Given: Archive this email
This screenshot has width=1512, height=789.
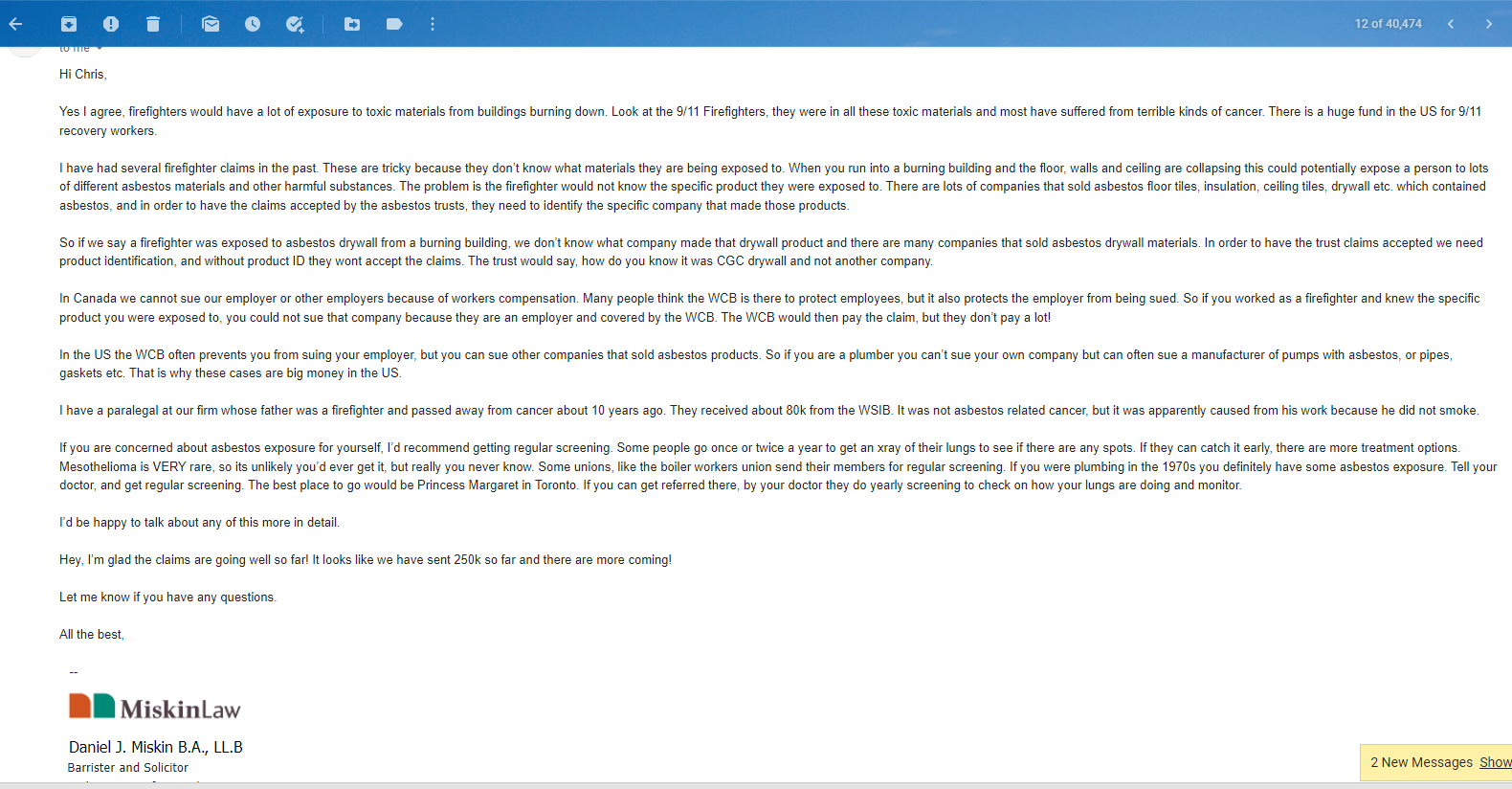Looking at the screenshot, I should (x=69, y=24).
